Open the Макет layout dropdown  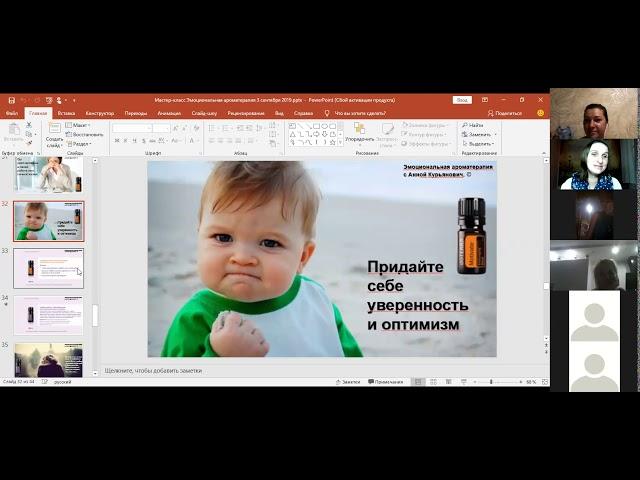click(x=78, y=125)
